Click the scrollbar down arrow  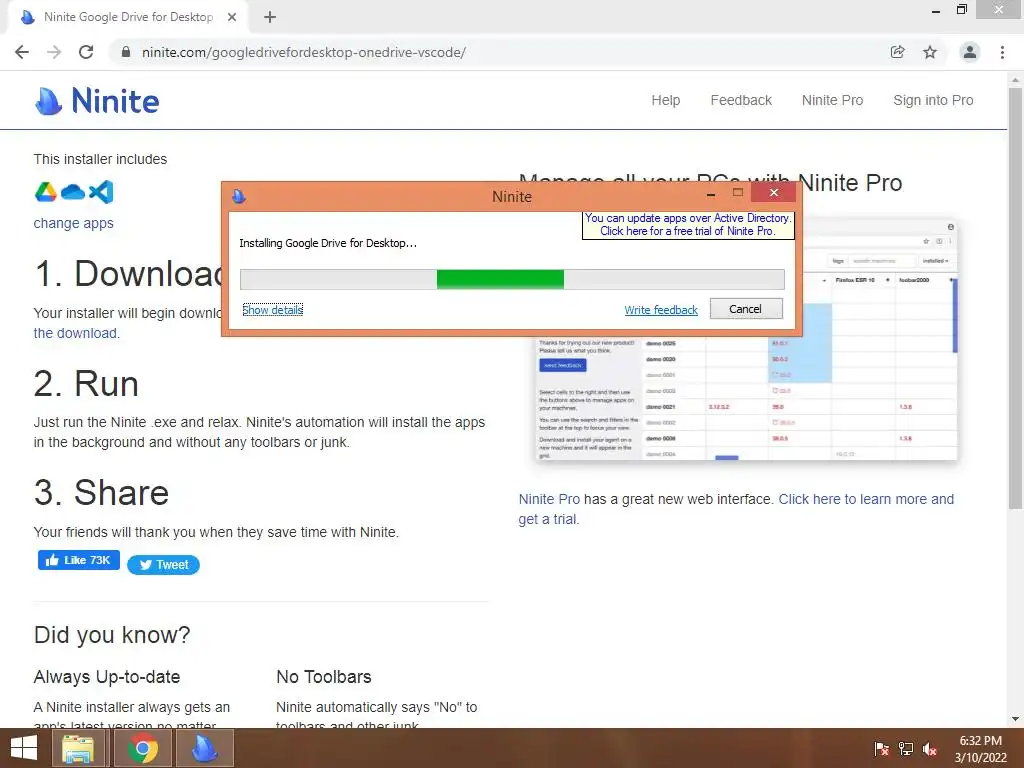tap(1016, 719)
